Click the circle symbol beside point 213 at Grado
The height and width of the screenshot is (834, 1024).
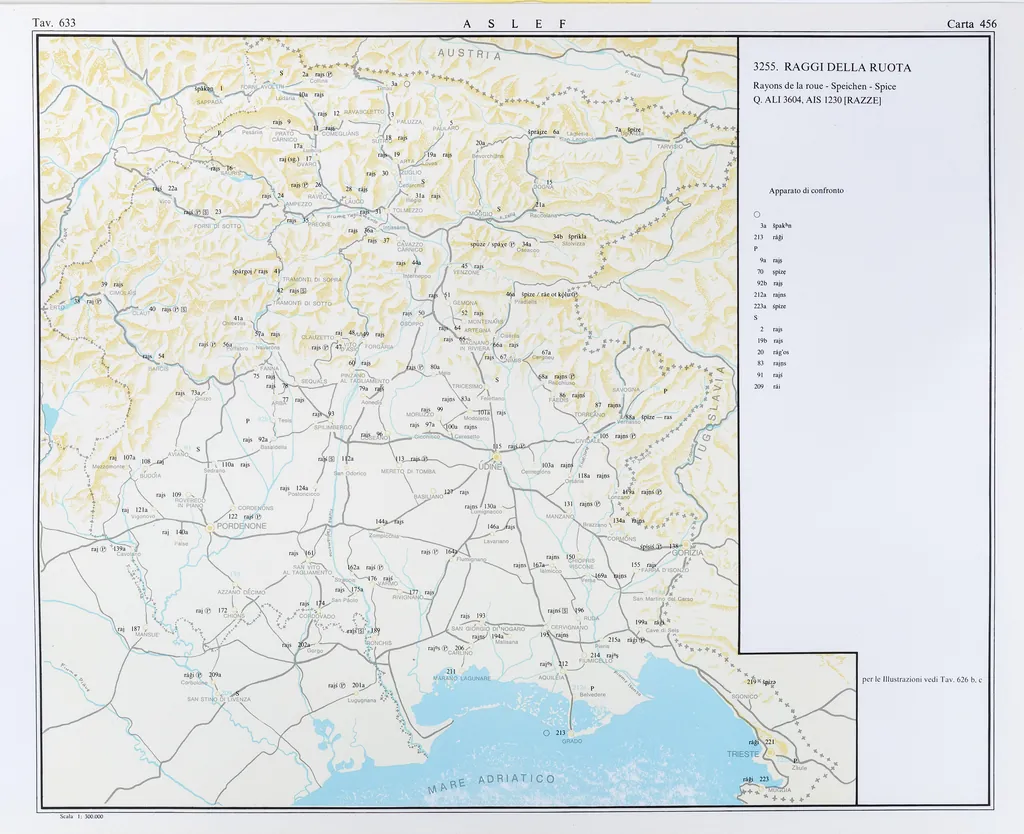[x=546, y=733]
